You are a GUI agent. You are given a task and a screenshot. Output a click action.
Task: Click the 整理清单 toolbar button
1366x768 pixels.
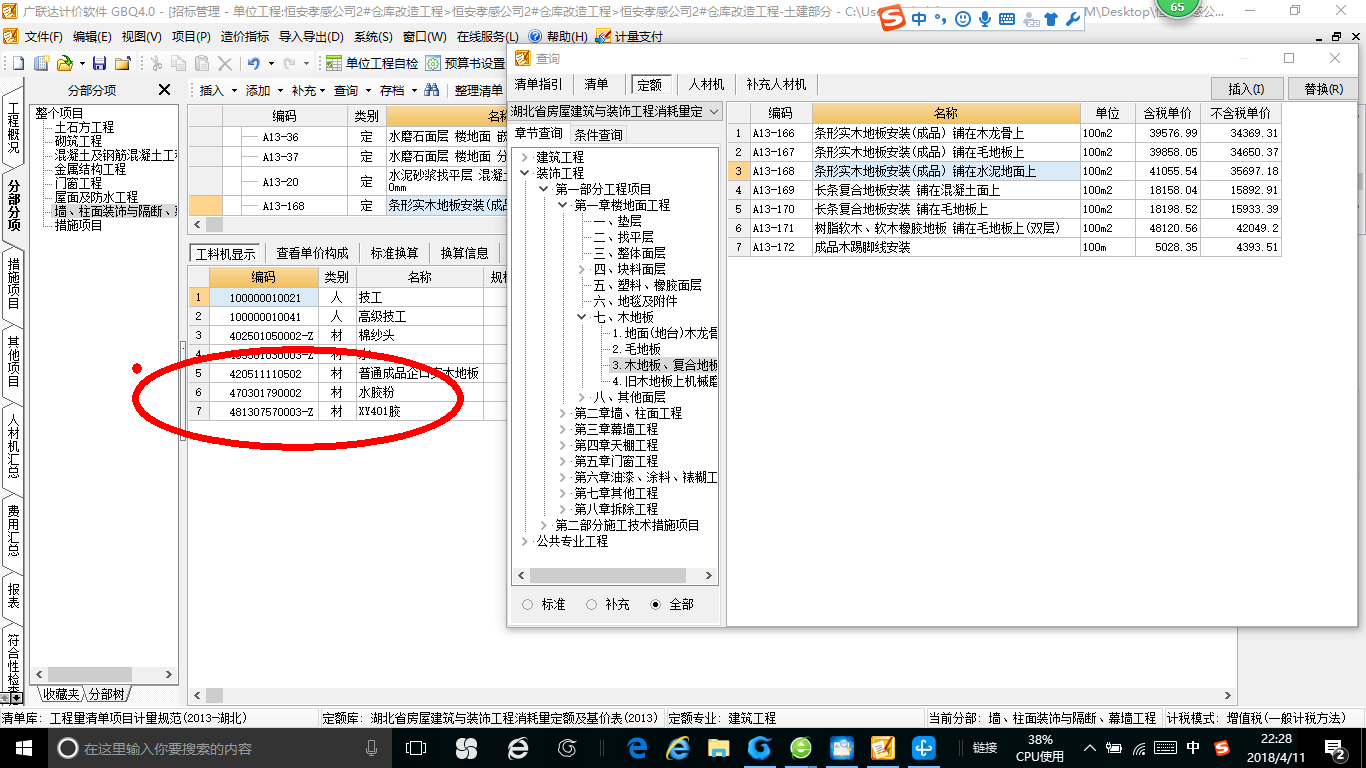(x=479, y=90)
